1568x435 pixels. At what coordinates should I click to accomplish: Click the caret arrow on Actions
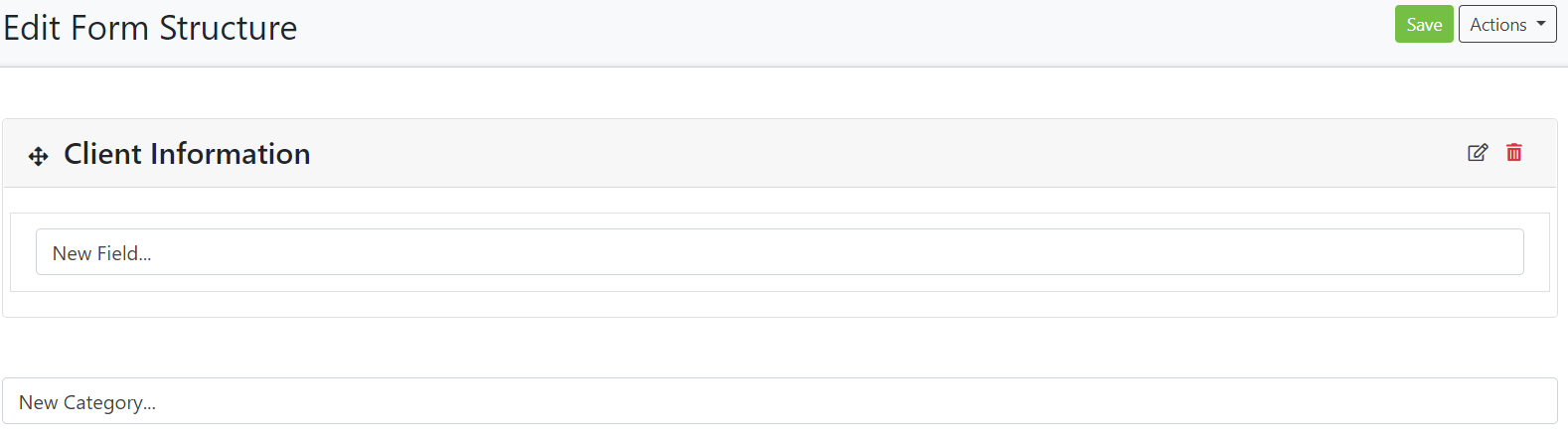click(1541, 24)
